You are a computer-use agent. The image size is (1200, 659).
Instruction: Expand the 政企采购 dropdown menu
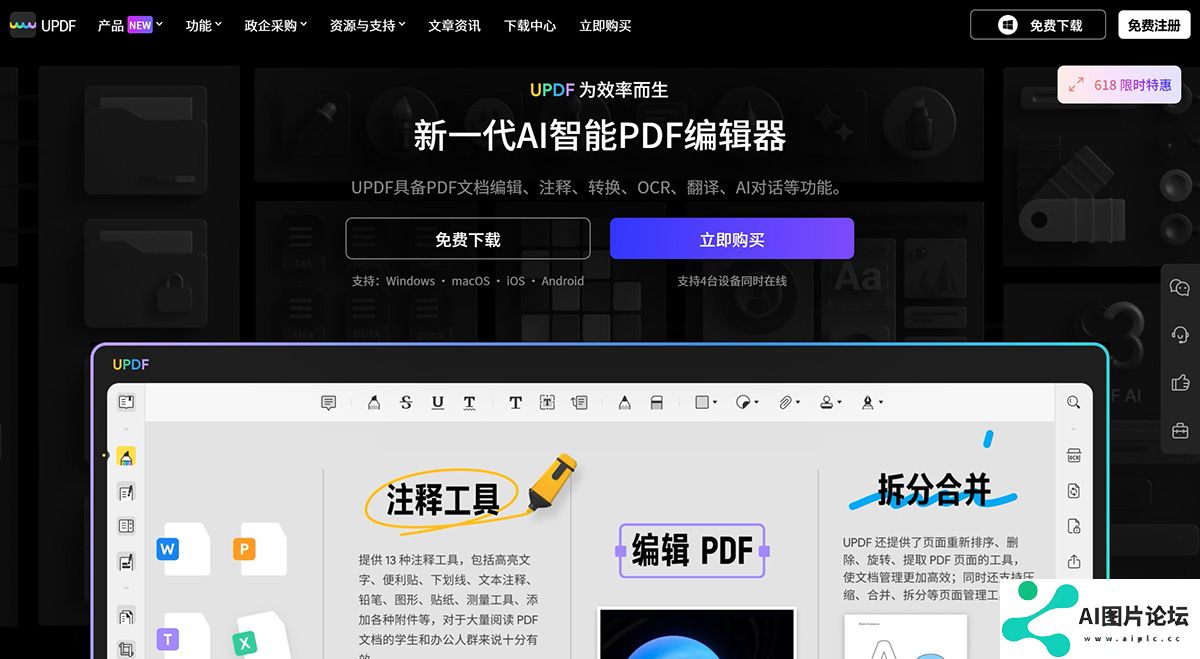click(x=276, y=25)
